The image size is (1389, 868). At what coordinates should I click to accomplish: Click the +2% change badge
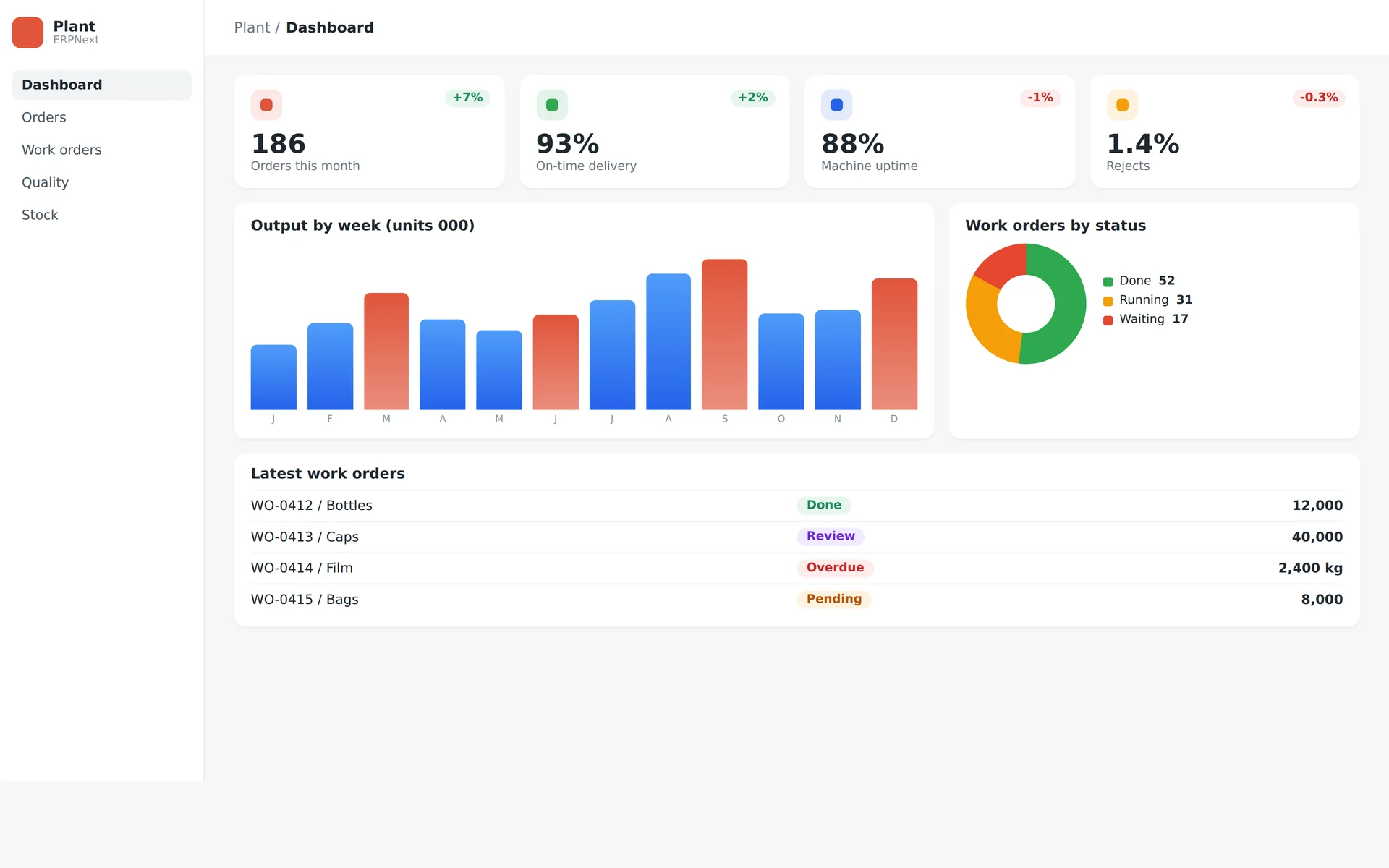tap(752, 98)
